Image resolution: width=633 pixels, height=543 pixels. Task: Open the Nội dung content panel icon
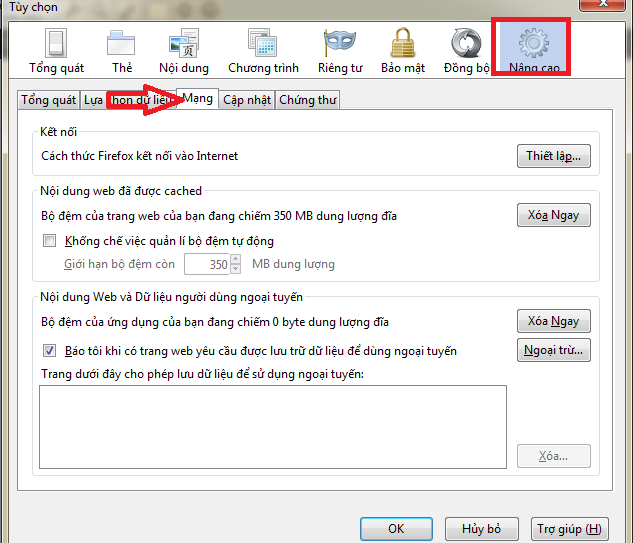[183, 50]
